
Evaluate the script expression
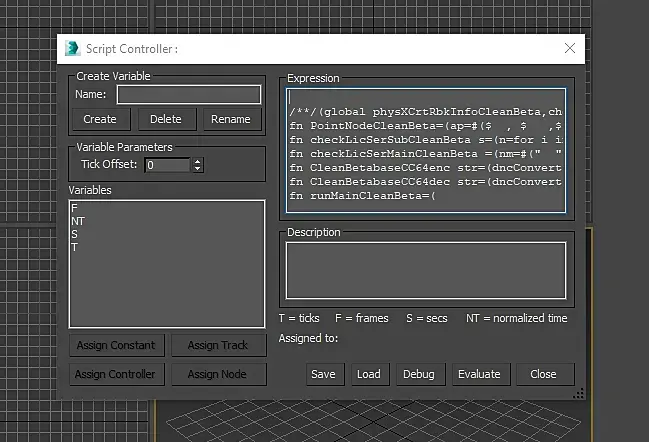click(480, 374)
